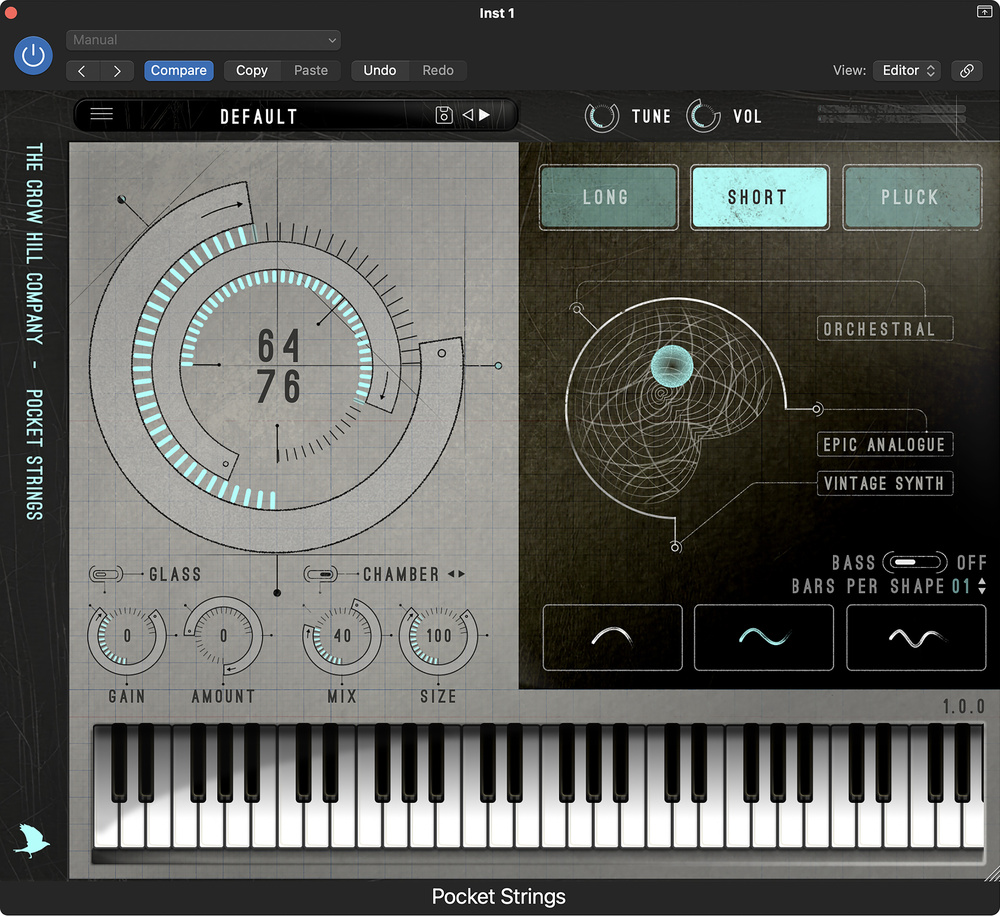Select the LONG articulation tab
This screenshot has height=916, width=1000.
click(606, 197)
